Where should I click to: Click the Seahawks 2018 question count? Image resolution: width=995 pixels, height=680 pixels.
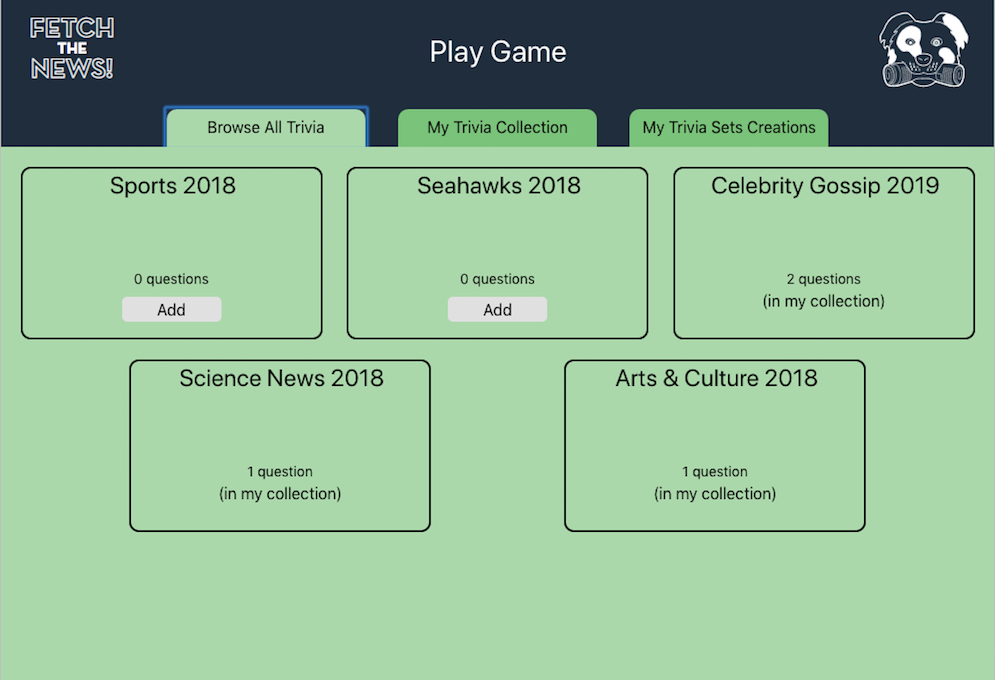coord(498,279)
